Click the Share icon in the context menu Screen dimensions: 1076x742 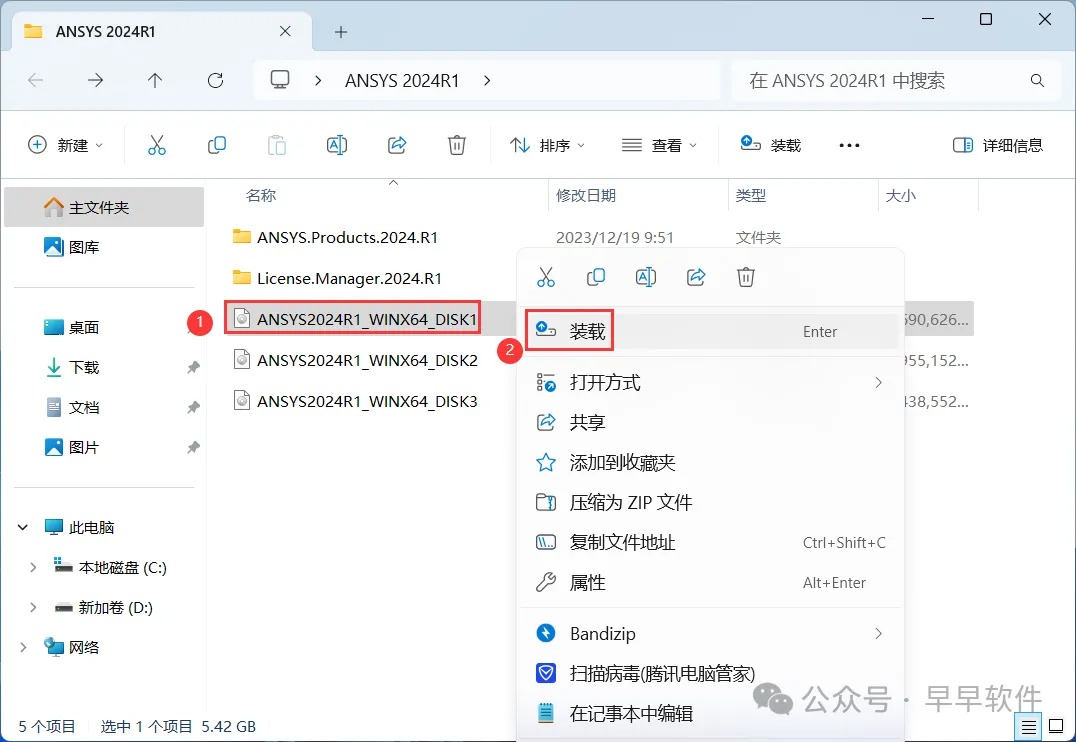pos(696,277)
